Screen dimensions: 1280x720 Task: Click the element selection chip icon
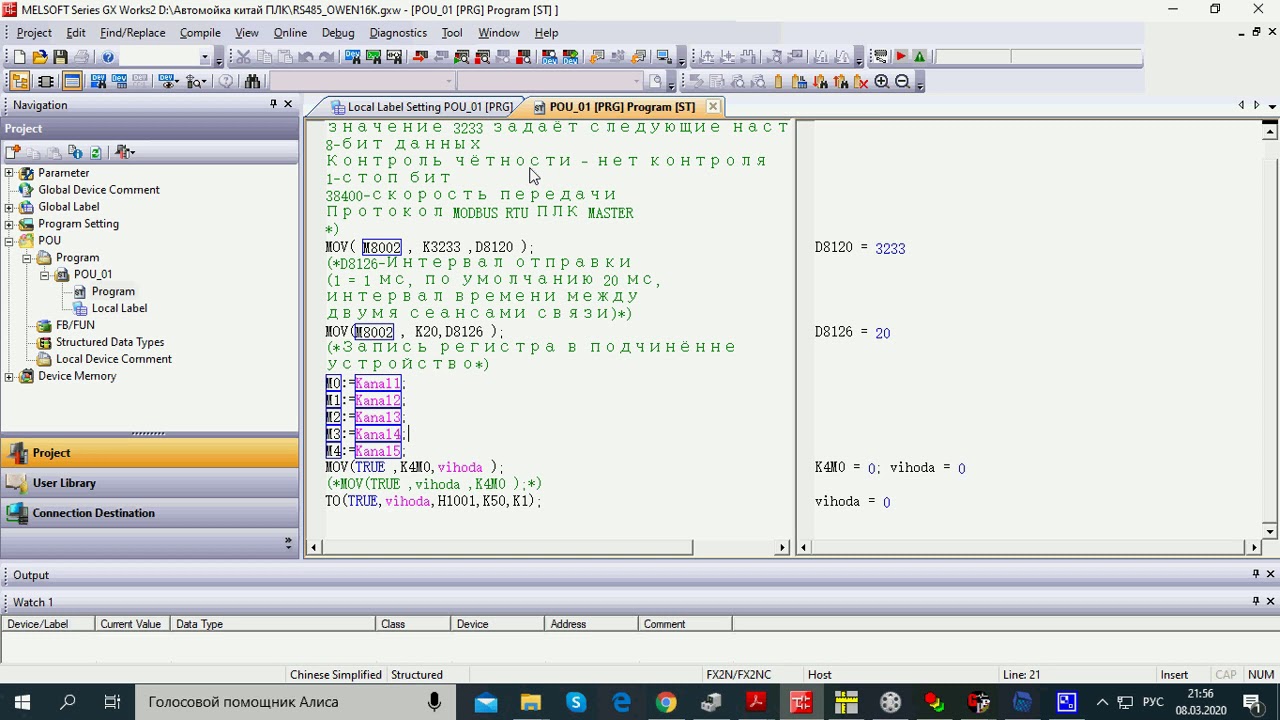pos(47,82)
